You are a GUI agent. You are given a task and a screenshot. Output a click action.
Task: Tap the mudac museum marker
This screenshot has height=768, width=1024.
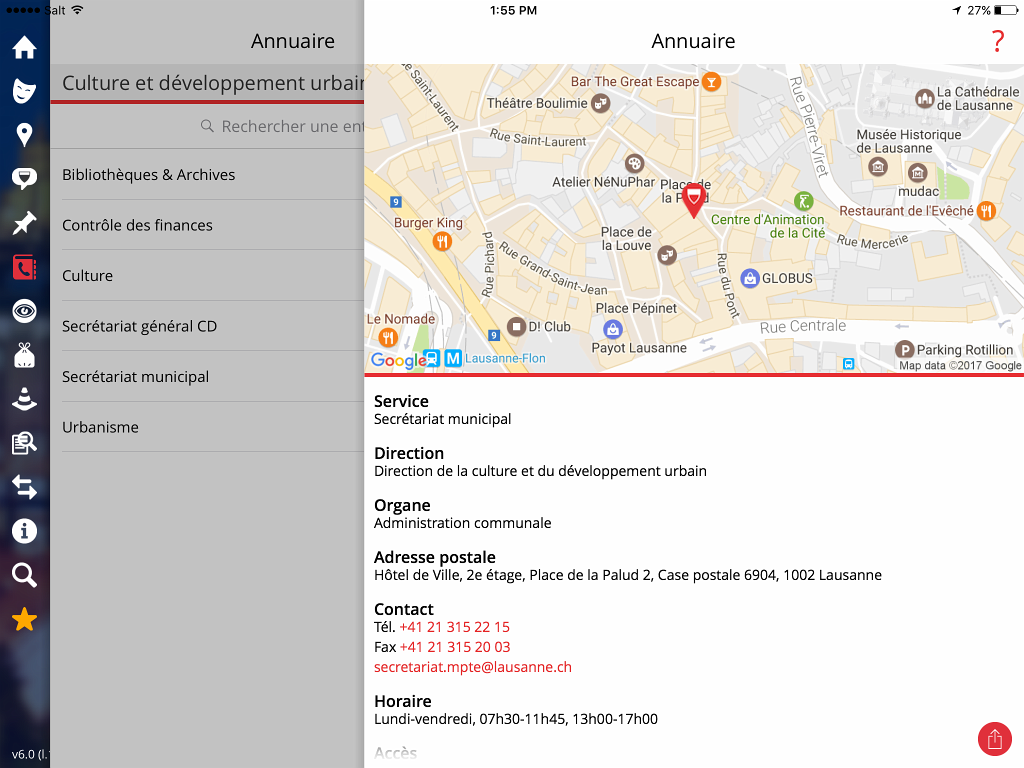tap(918, 173)
